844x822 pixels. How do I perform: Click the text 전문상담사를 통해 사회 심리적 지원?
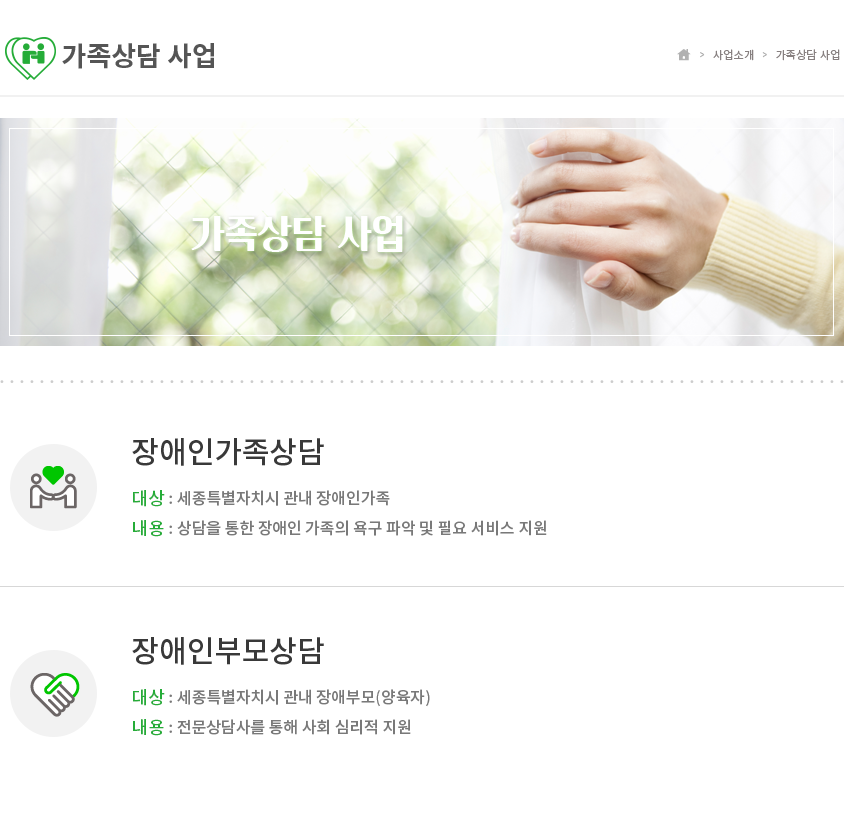coord(294,727)
